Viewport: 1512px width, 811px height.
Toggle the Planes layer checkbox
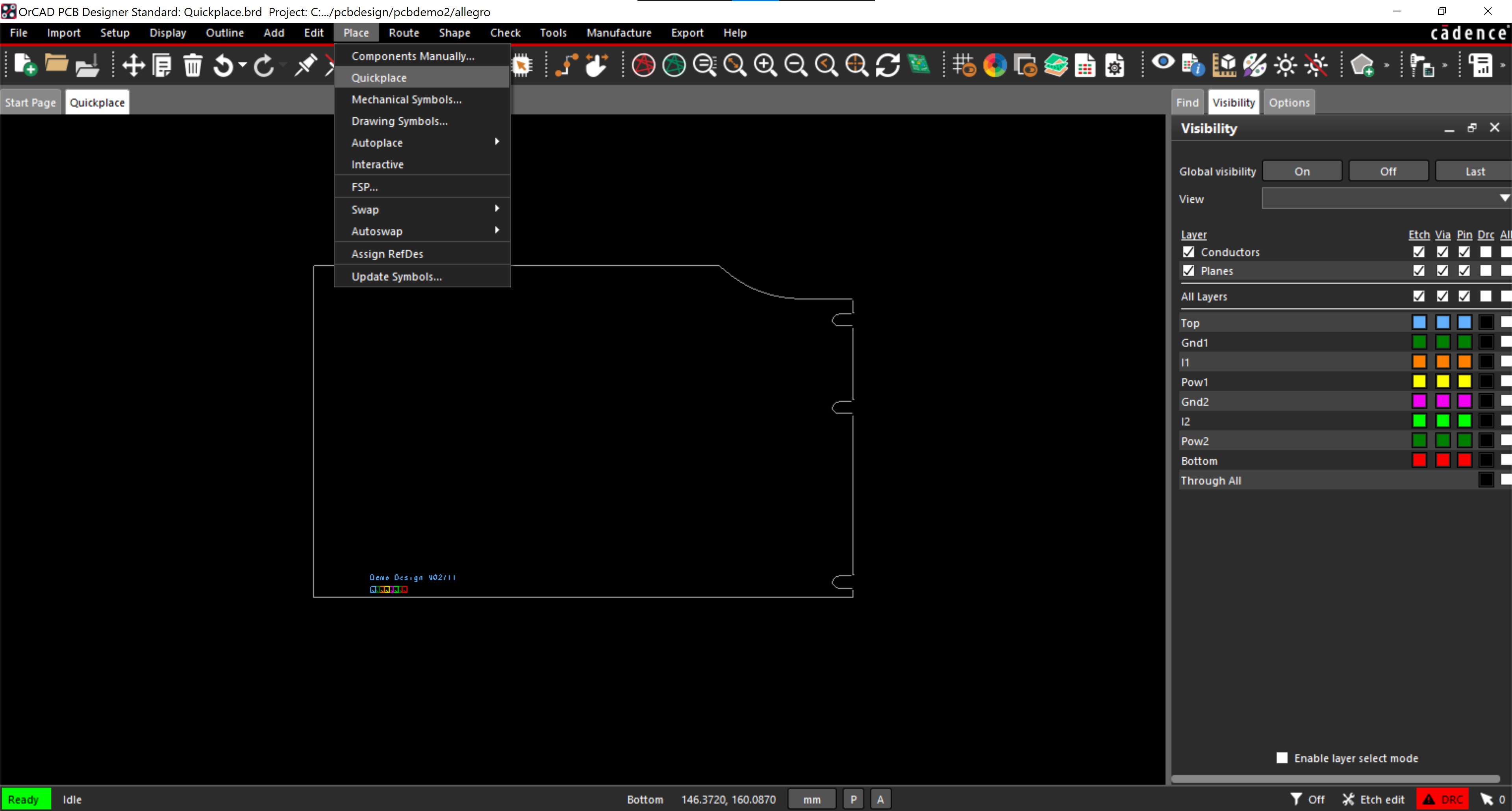coord(1189,270)
